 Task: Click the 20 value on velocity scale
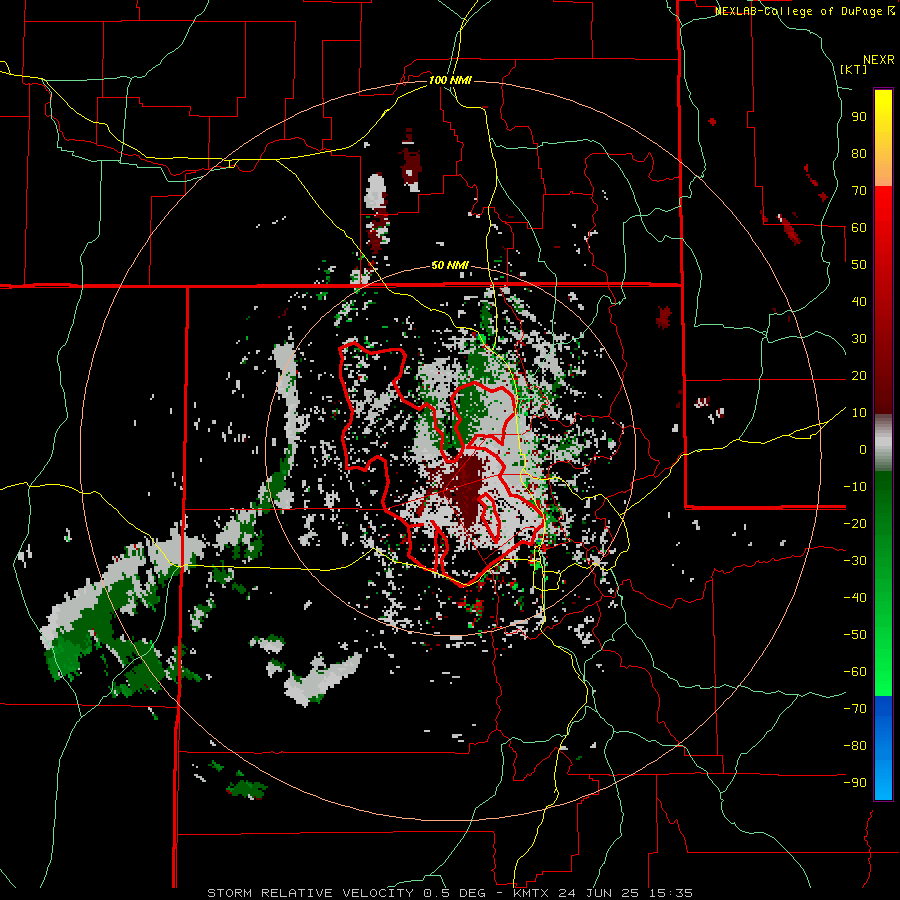[859, 375]
